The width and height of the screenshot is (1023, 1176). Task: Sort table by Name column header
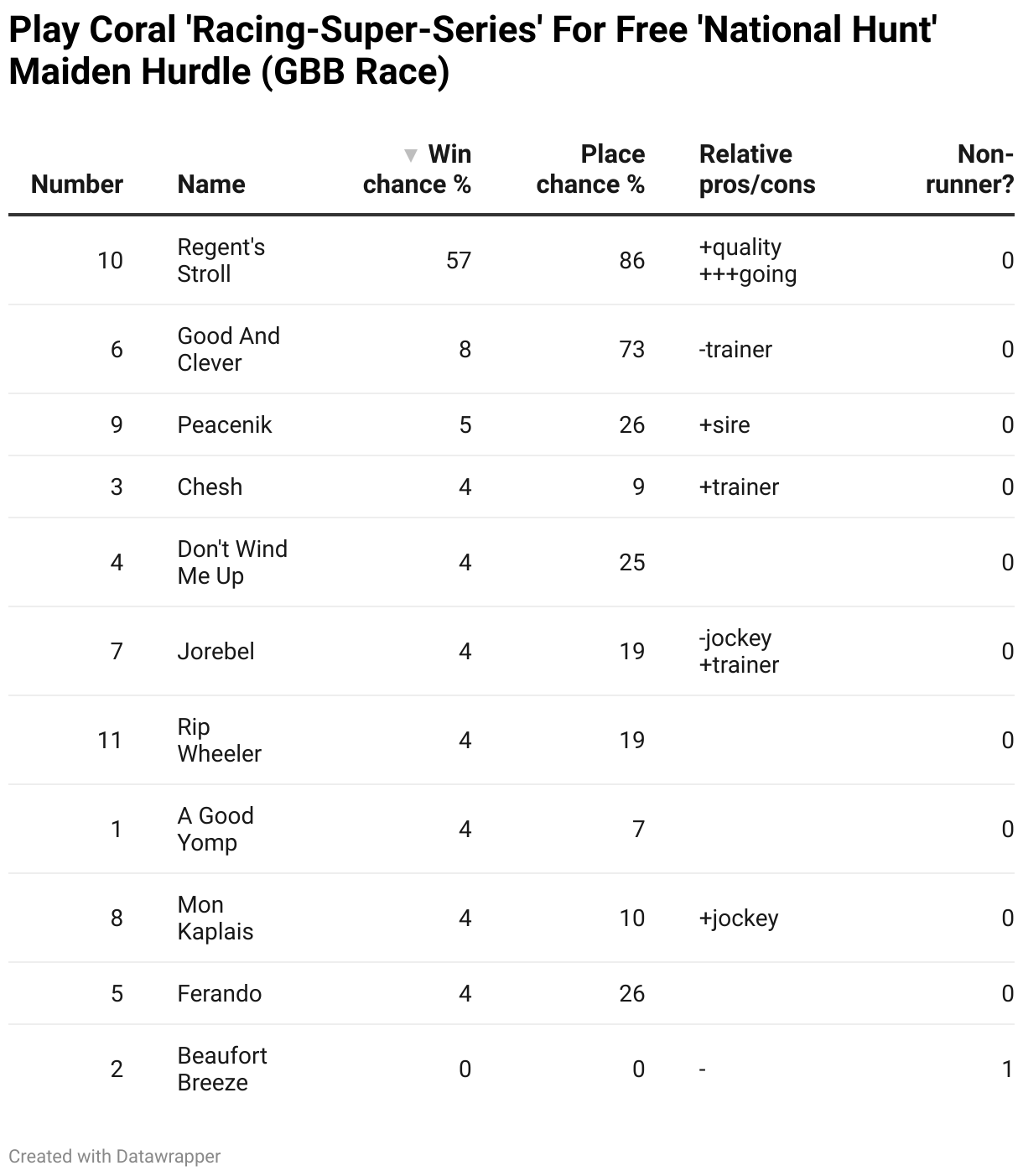(211, 185)
